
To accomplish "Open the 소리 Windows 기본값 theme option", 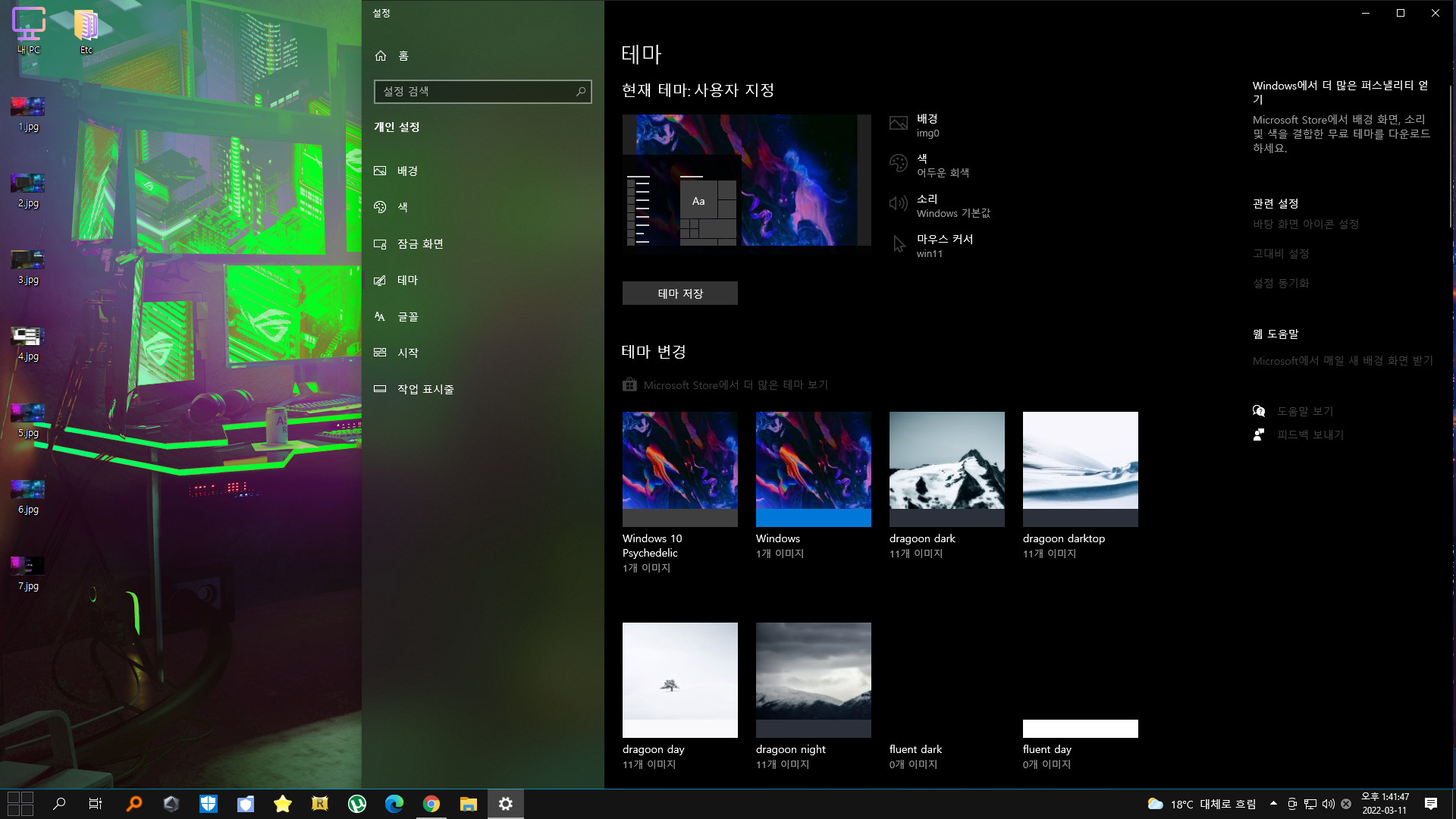I will [x=940, y=206].
